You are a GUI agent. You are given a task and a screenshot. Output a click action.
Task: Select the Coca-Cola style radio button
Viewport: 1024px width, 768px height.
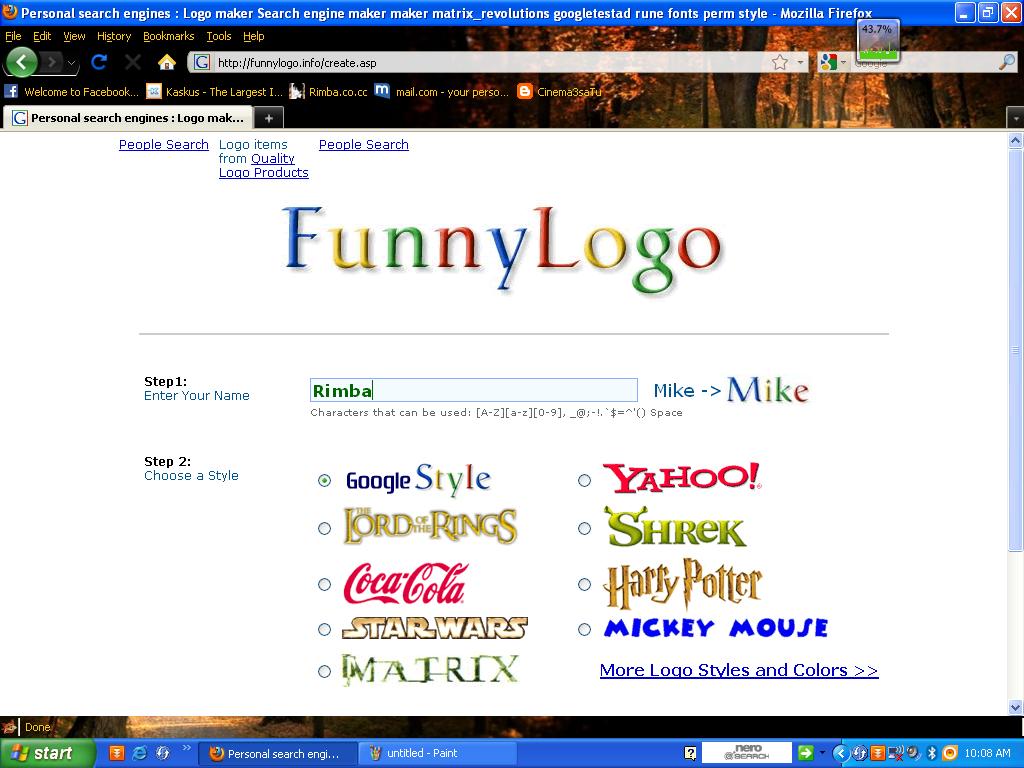(x=325, y=584)
